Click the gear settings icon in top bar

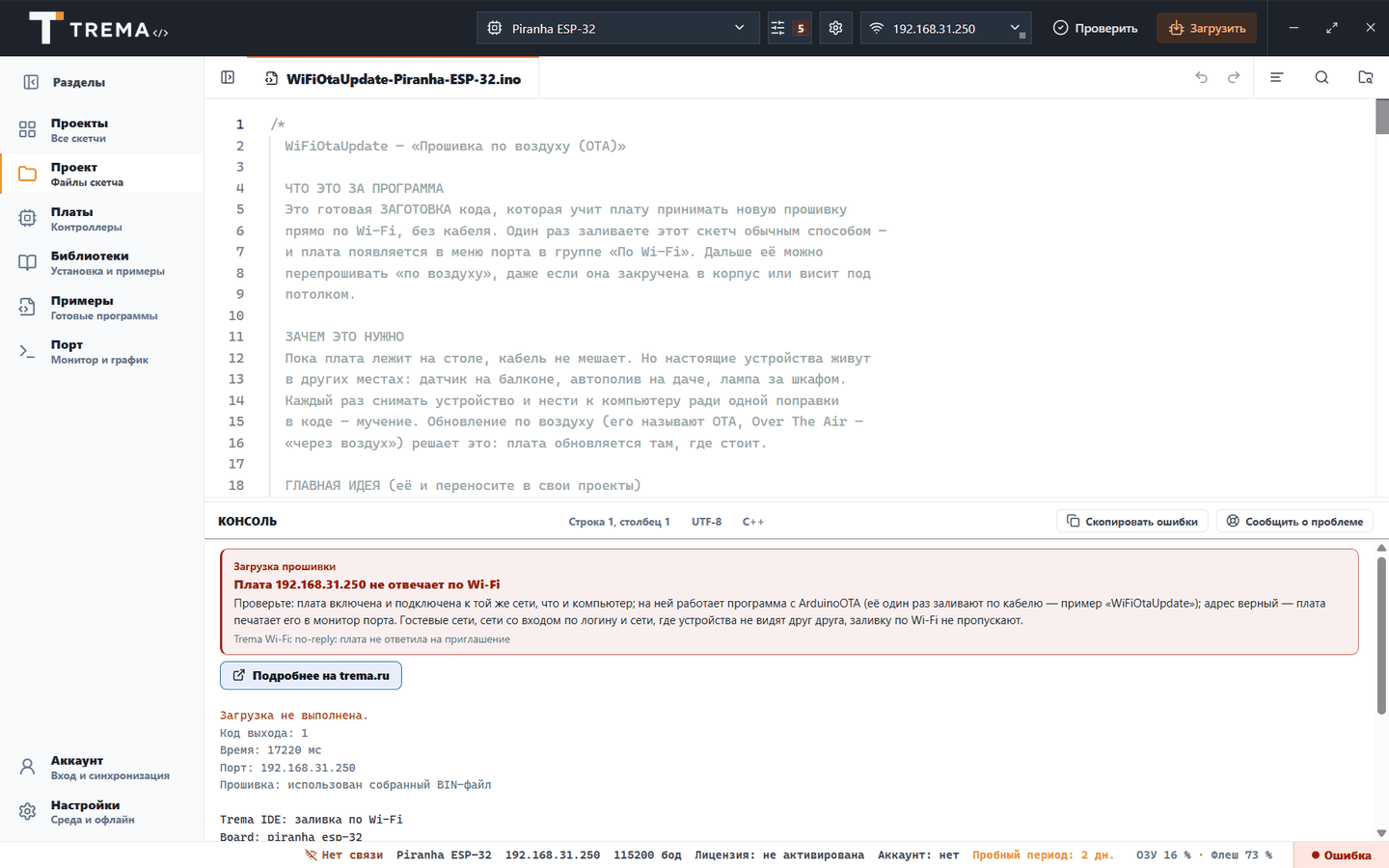pos(835,28)
